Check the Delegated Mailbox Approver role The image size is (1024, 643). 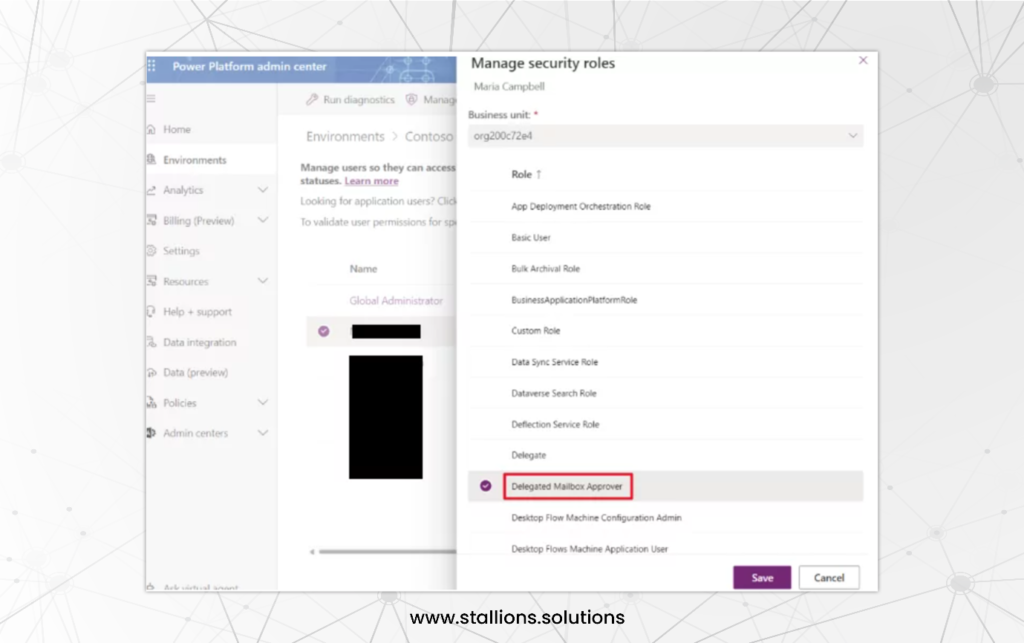coord(486,486)
